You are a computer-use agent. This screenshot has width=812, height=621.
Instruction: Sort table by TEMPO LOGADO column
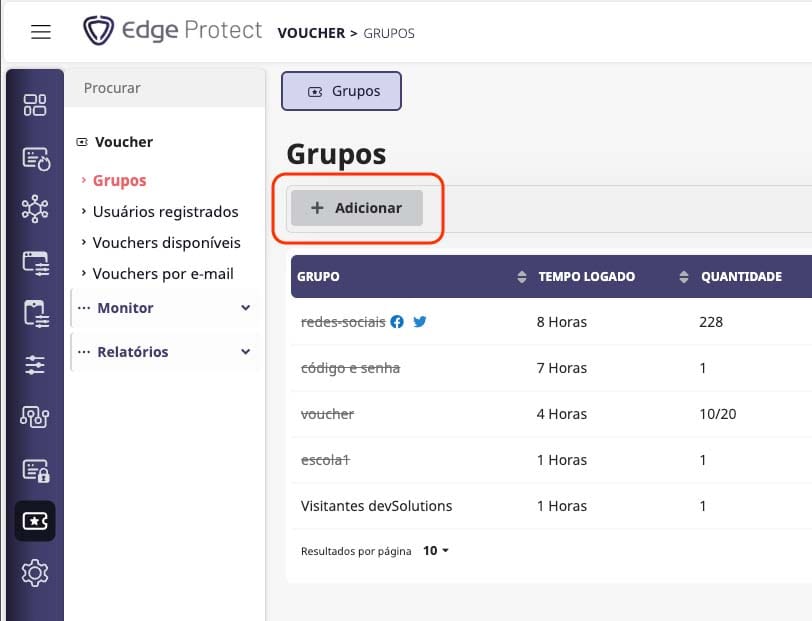(x=684, y=277)
